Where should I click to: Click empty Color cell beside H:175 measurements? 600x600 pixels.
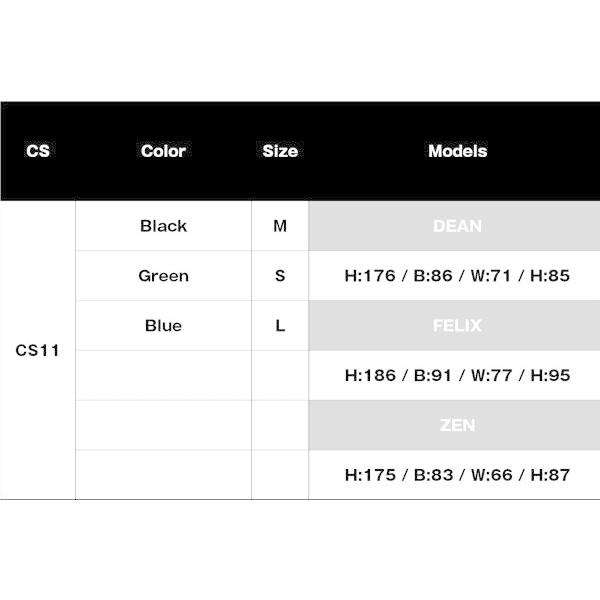click(163, 475)
